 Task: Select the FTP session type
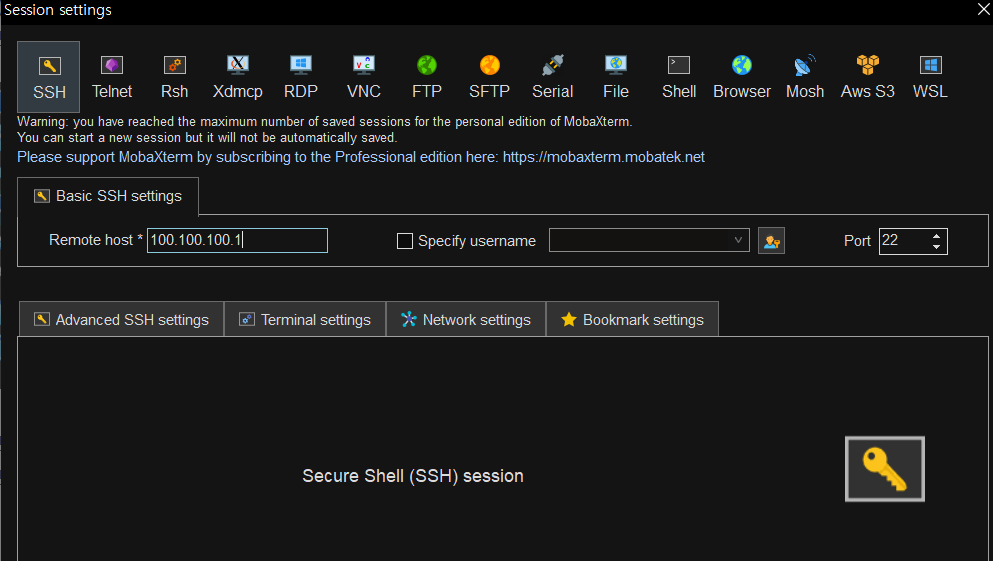426,77
